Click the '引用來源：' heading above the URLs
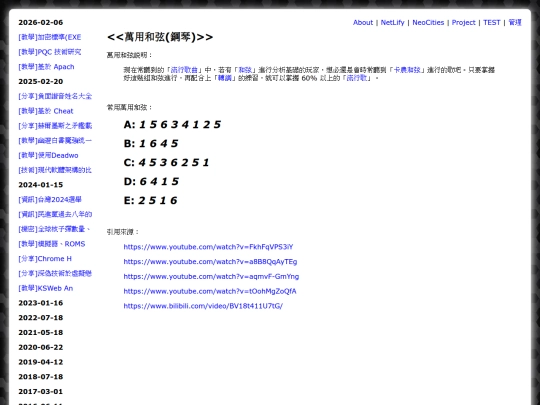540x405 pixels. tap(123, 232)
